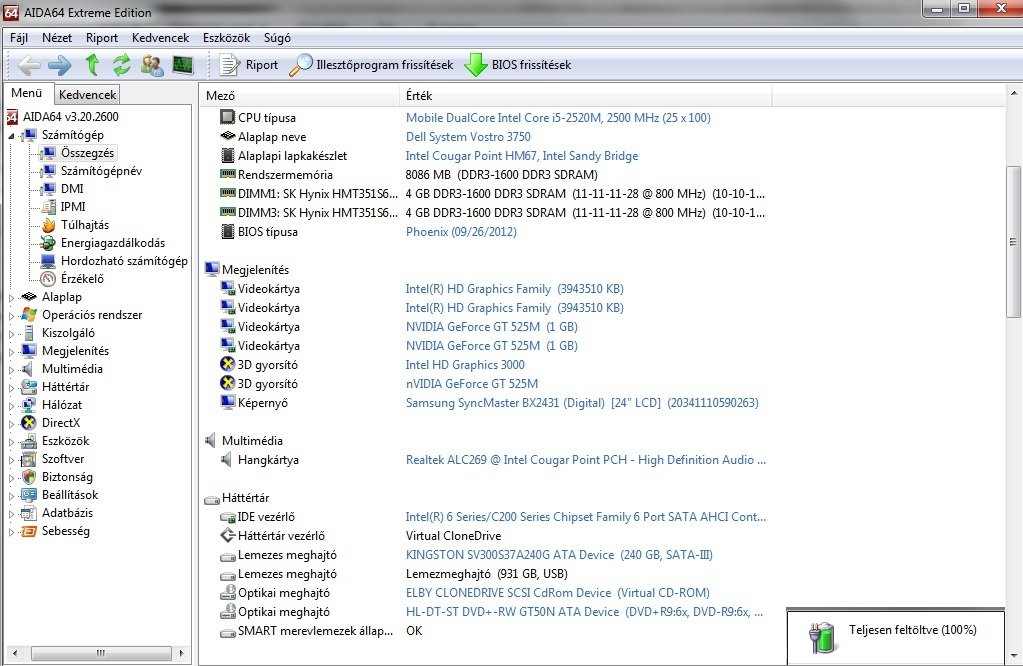Open the Kedvencek menu in menu bar
This screenshot has width=1023, height=666.
coord(160,38)
